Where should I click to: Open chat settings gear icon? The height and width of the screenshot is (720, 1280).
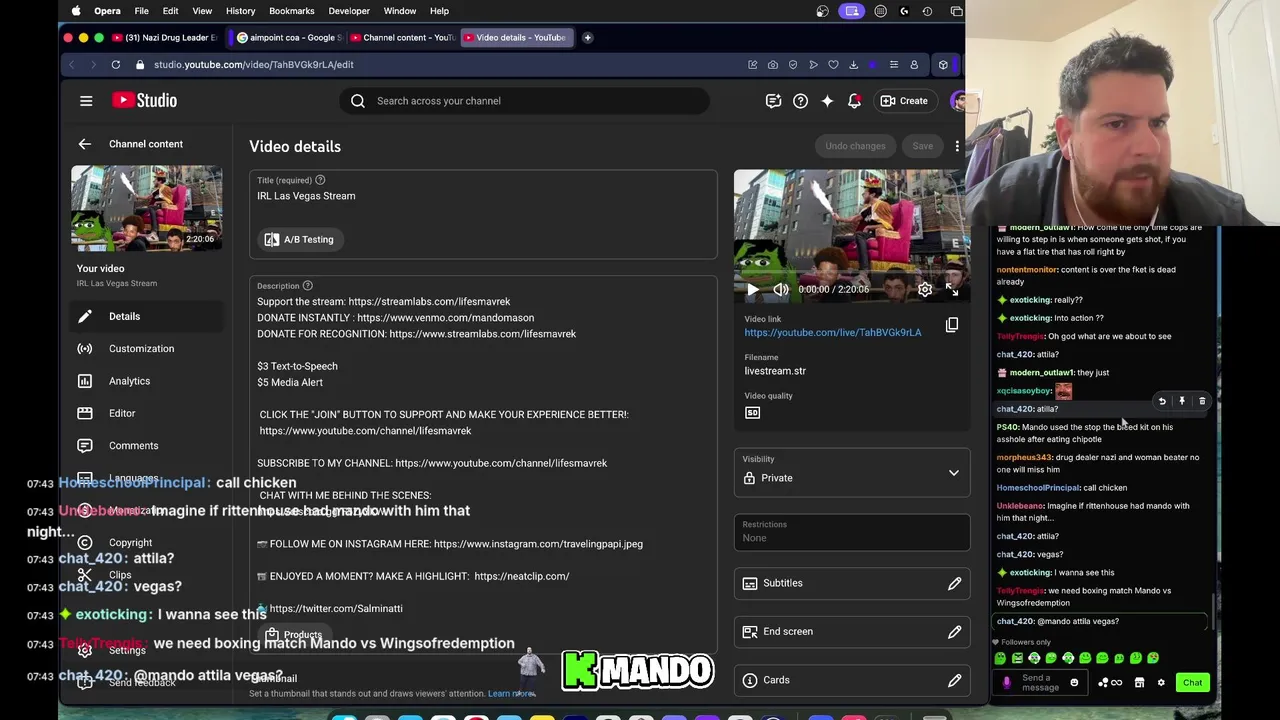(x=1161, y=683)
